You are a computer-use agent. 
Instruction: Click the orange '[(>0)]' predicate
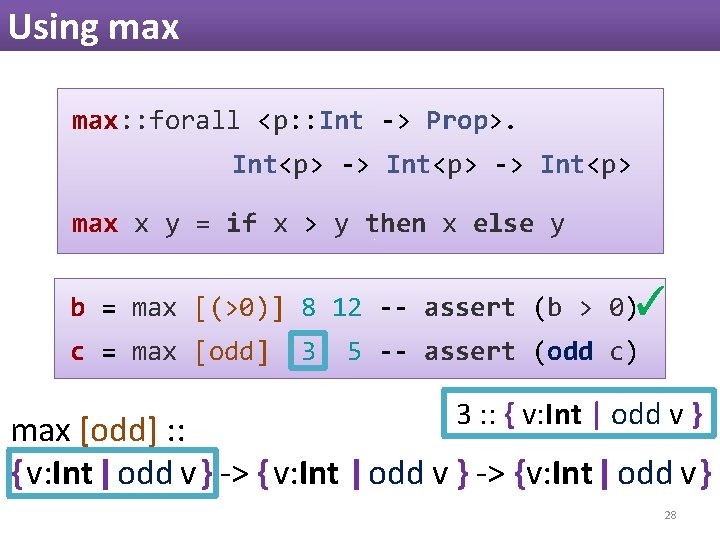(x=239, y=308)
